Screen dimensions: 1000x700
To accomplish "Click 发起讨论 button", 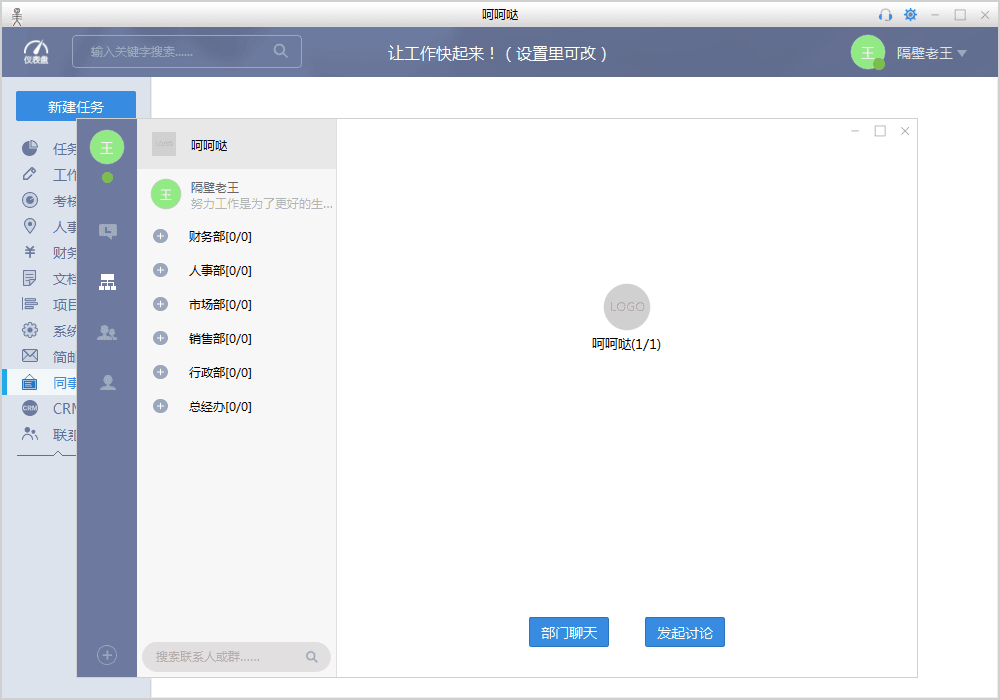I will 684,632.
